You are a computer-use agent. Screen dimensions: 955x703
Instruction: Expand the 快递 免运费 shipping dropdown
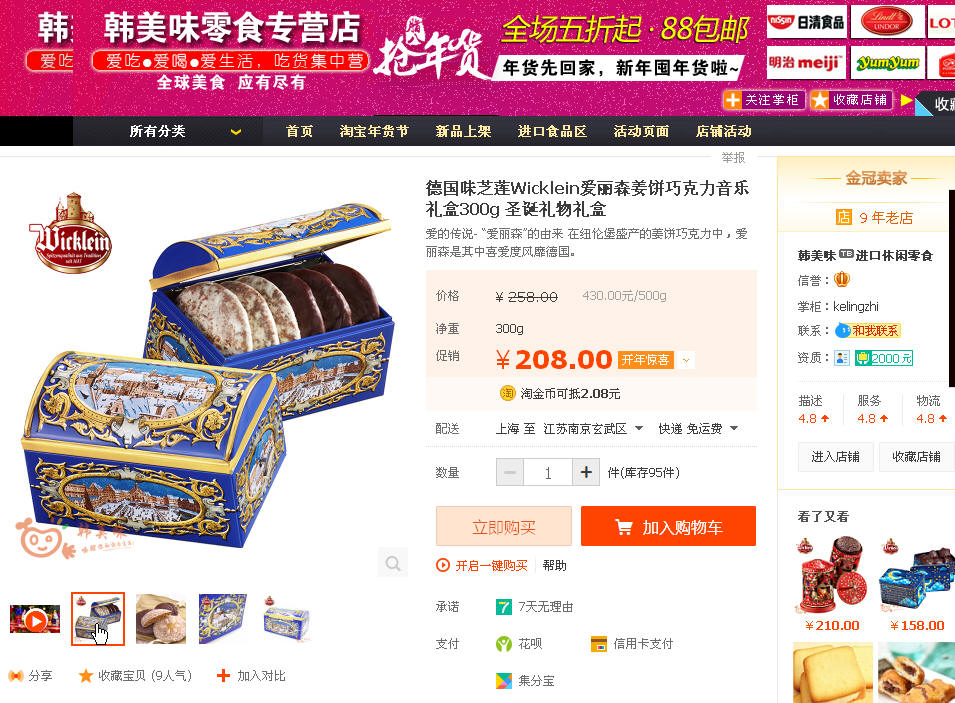point(698,429)
